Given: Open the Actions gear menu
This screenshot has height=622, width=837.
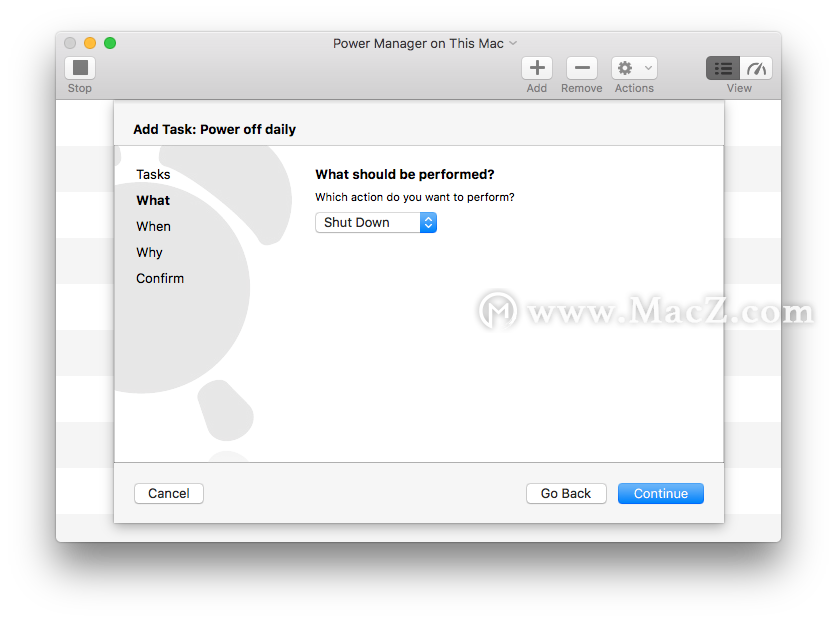Looking at the screenshot, I should [x=634, y=68].
